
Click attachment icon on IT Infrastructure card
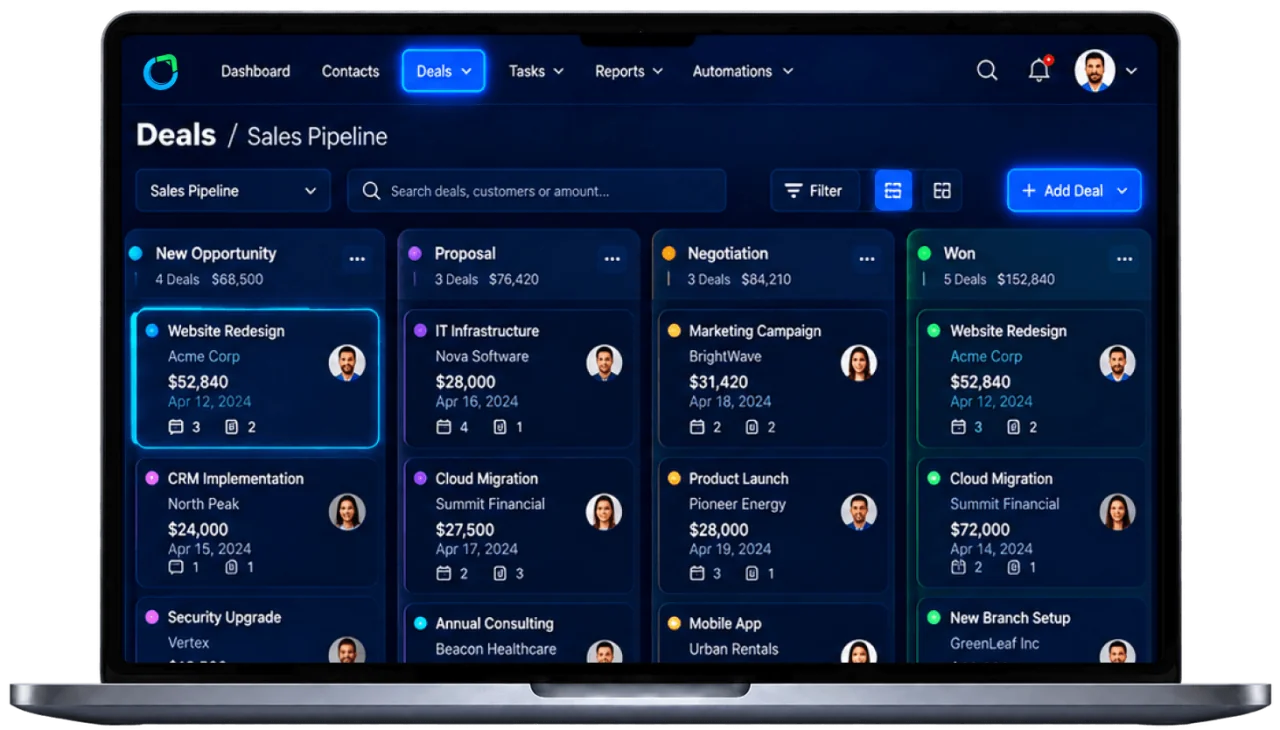(x=500, y=427)
